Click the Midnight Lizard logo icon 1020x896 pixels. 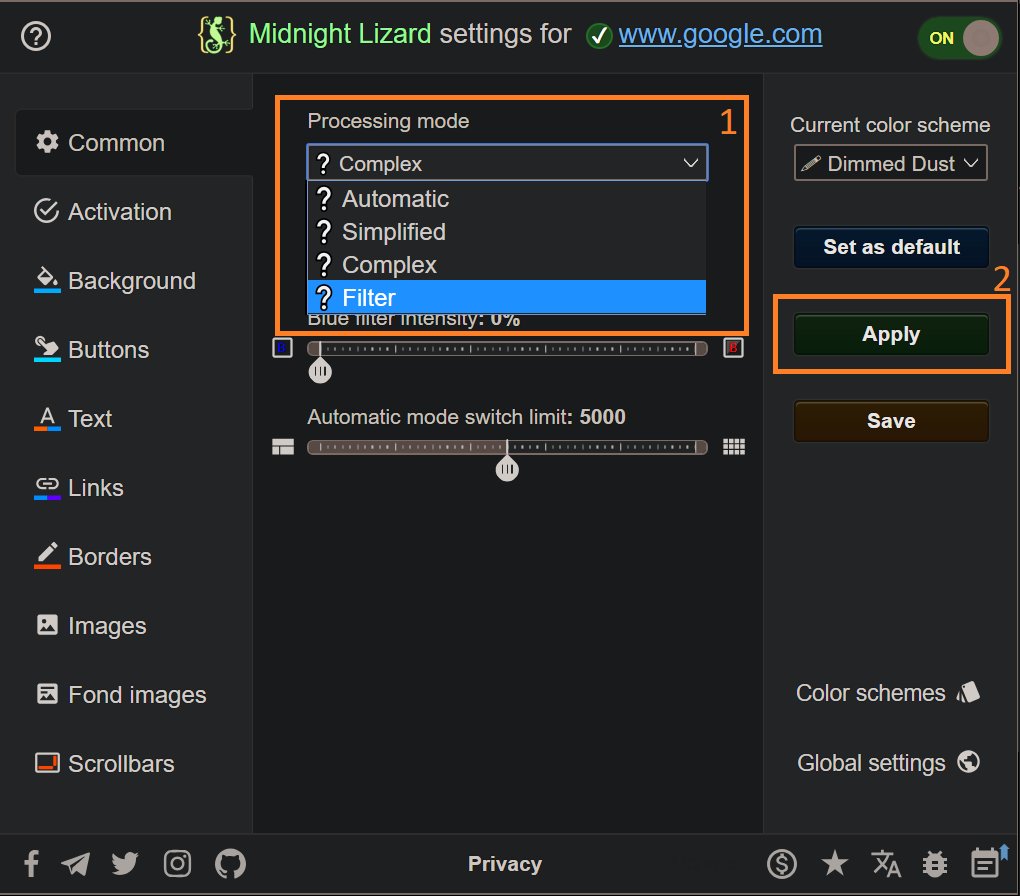coord(216,35)
